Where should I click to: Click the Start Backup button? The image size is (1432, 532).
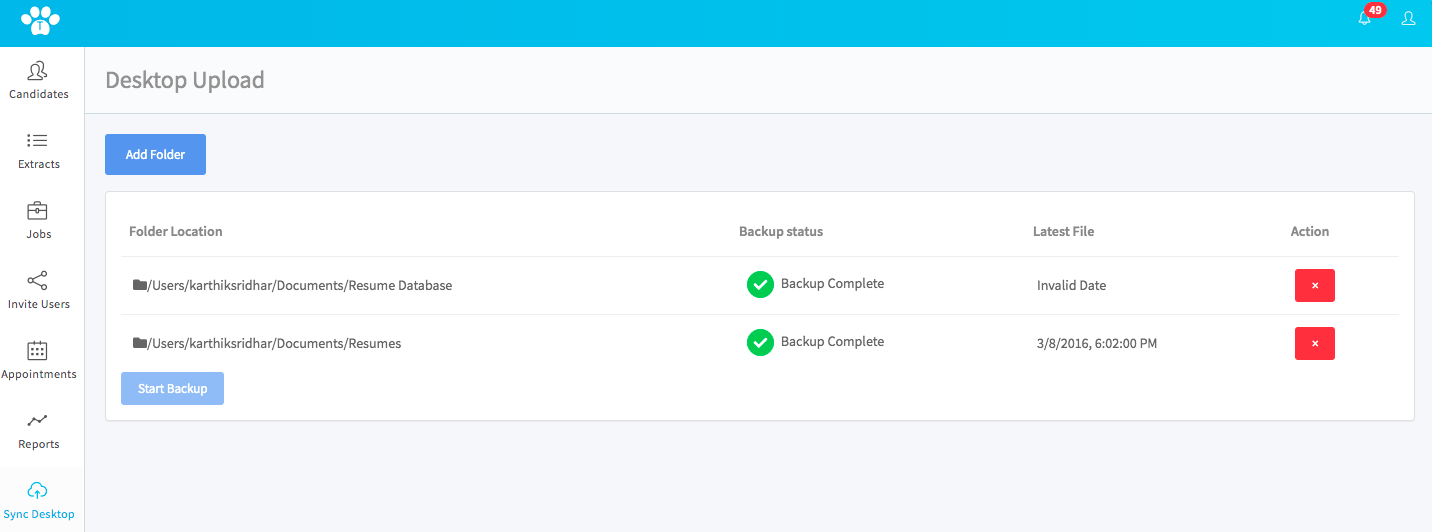[172, 389]
